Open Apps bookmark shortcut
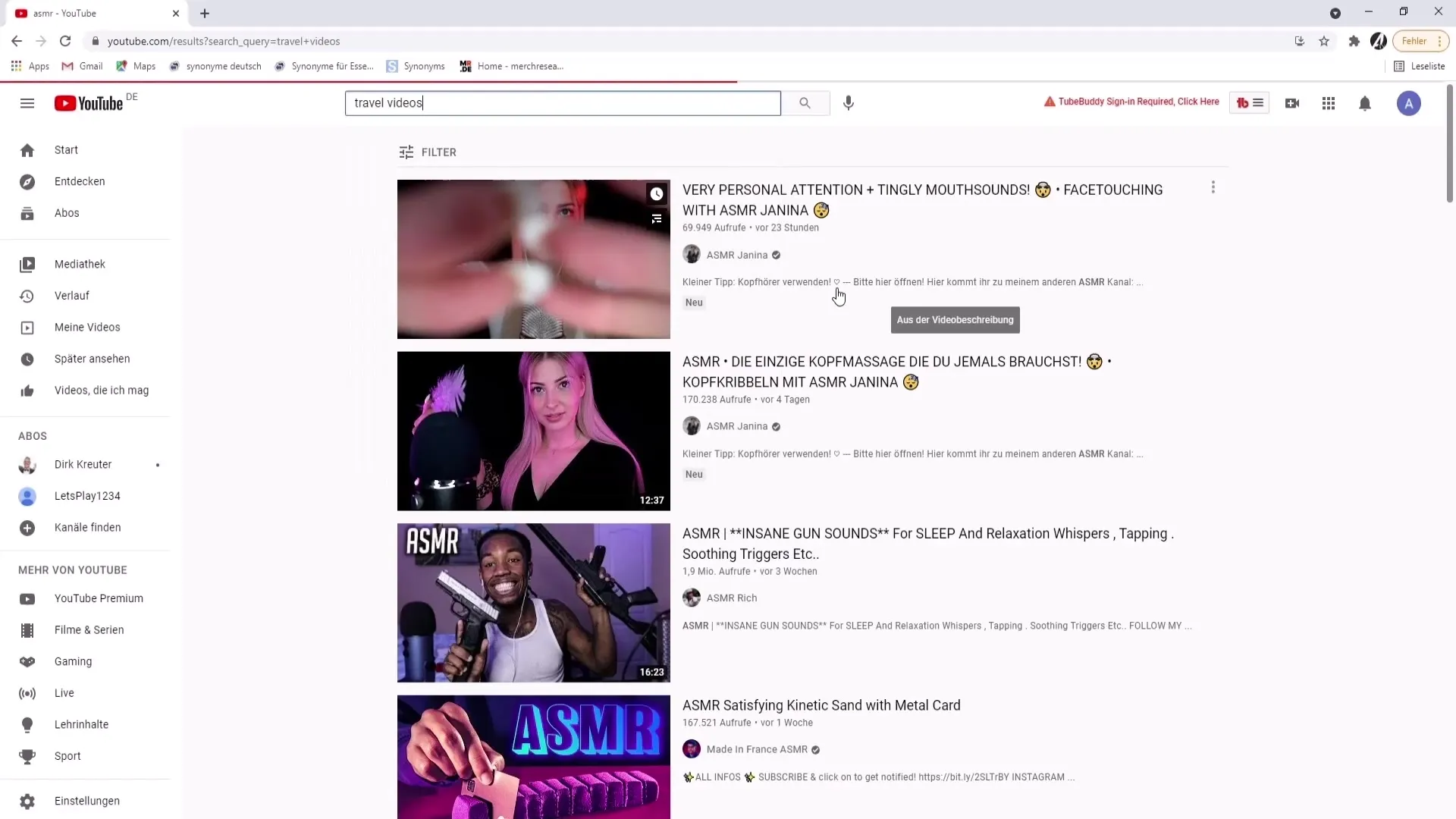 coord(30,66)
